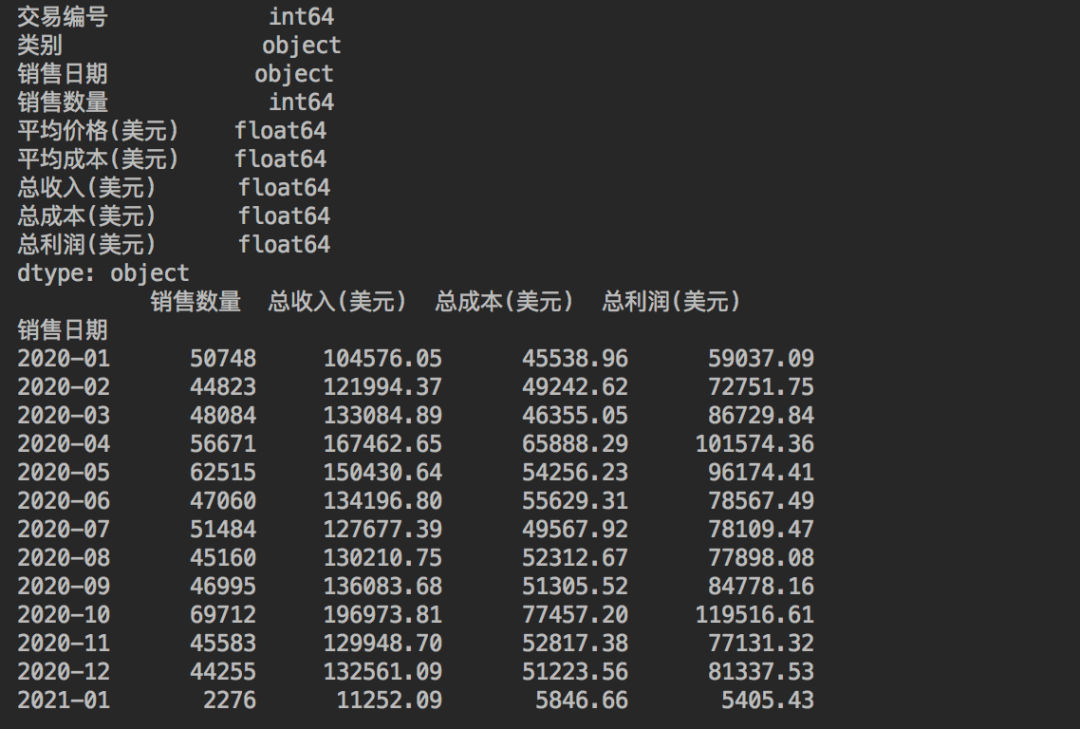Click the profit value 119516.61
1080x729 pixels.
[x=754, y=615]
